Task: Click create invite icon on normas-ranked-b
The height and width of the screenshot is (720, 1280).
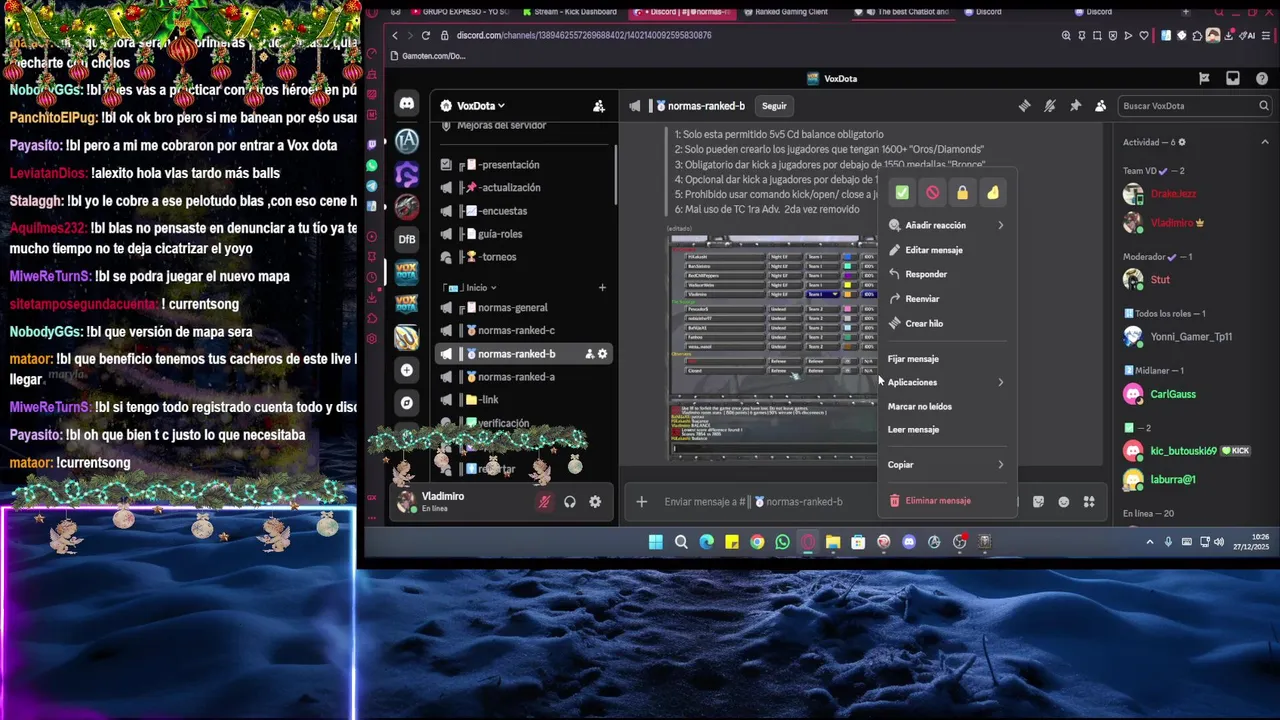Action: click(590, 354)
